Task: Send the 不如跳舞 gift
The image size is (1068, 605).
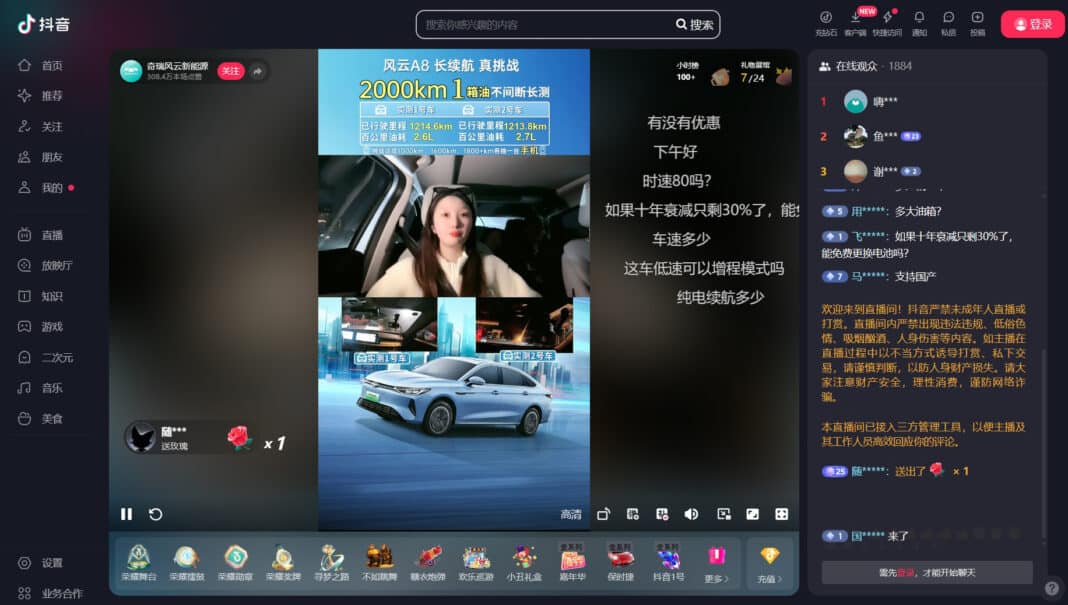Action: pyautogui.click(x=379, y=563)
